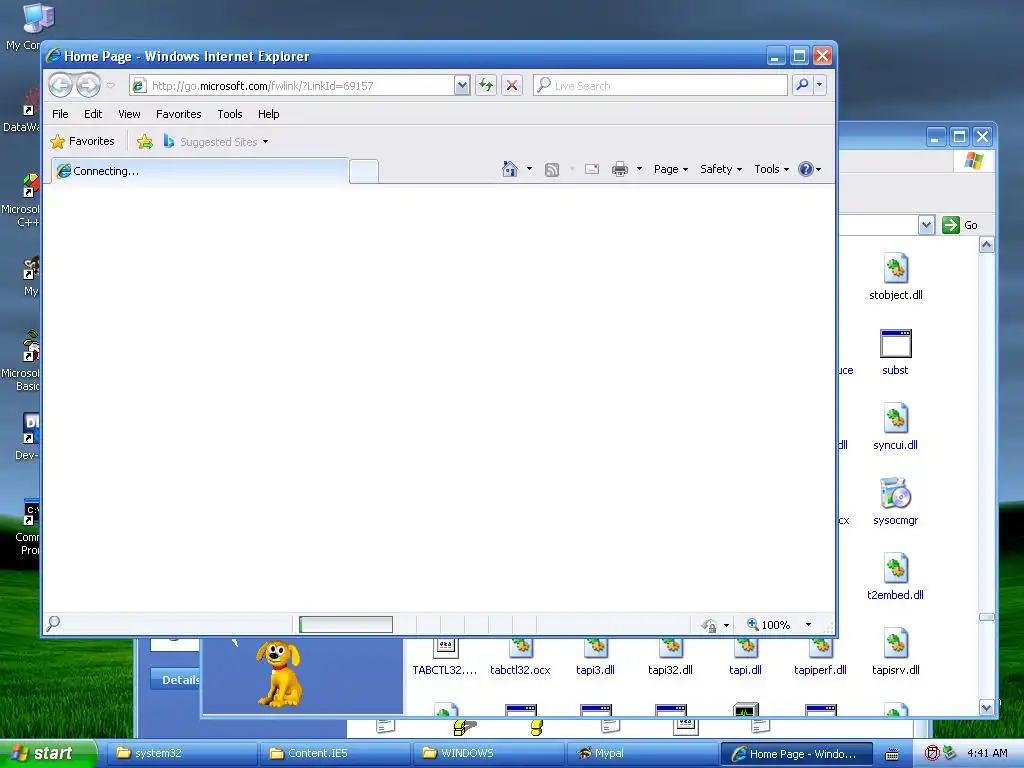Click the Start button
This screenshot has width=1024, height=768.
pyautogui.click(x=47, y=753)
